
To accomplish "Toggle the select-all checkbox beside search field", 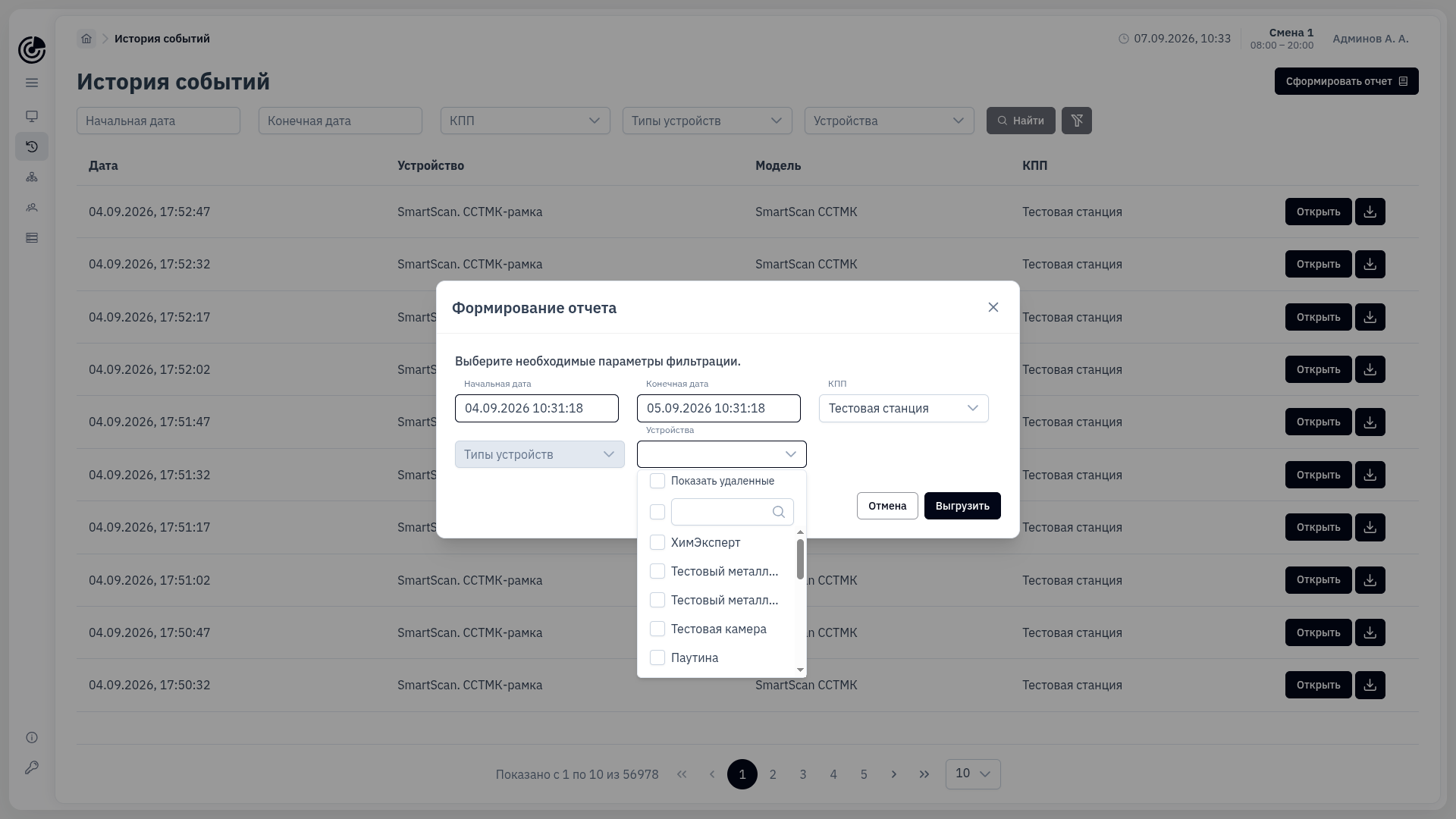I will 657,512.
